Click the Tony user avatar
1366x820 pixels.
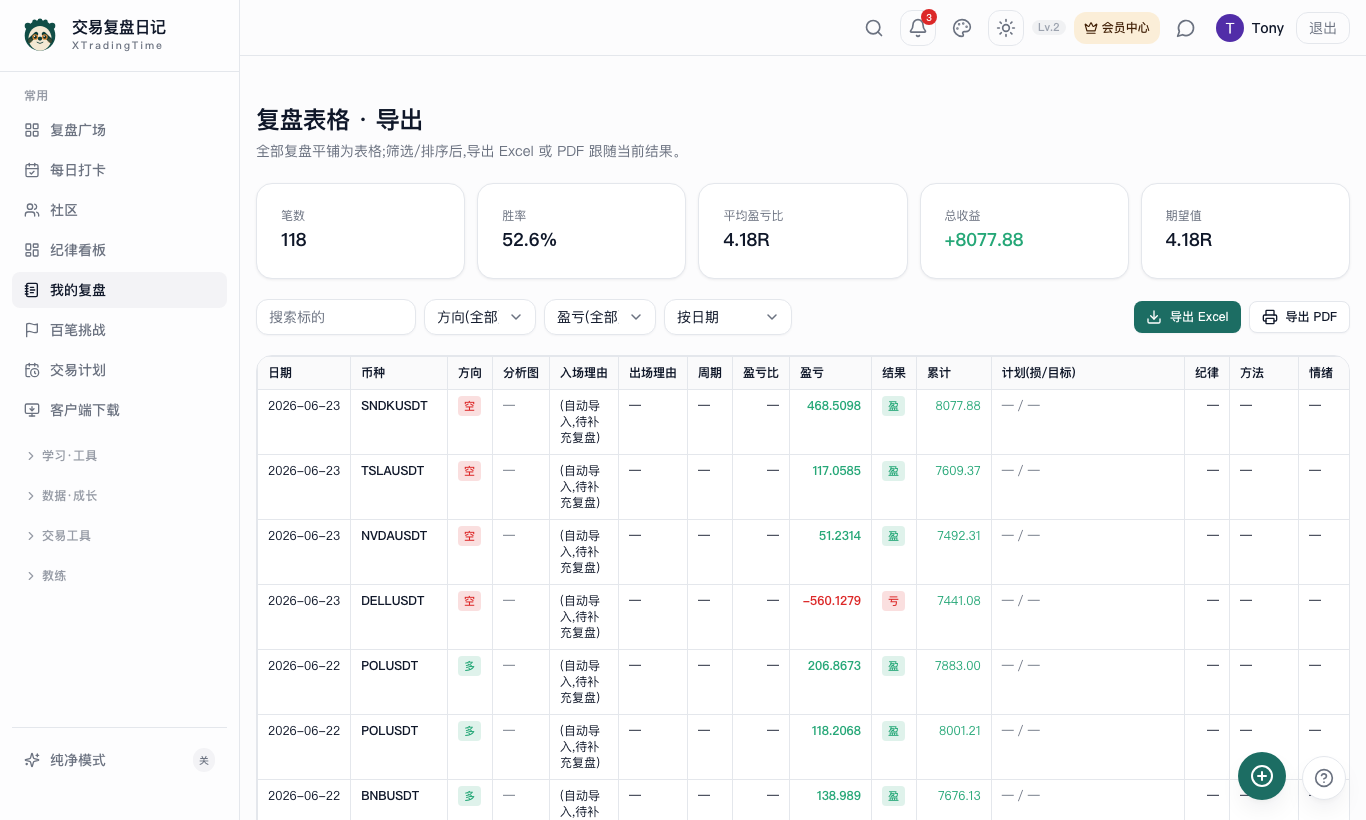pos(1230,28)
